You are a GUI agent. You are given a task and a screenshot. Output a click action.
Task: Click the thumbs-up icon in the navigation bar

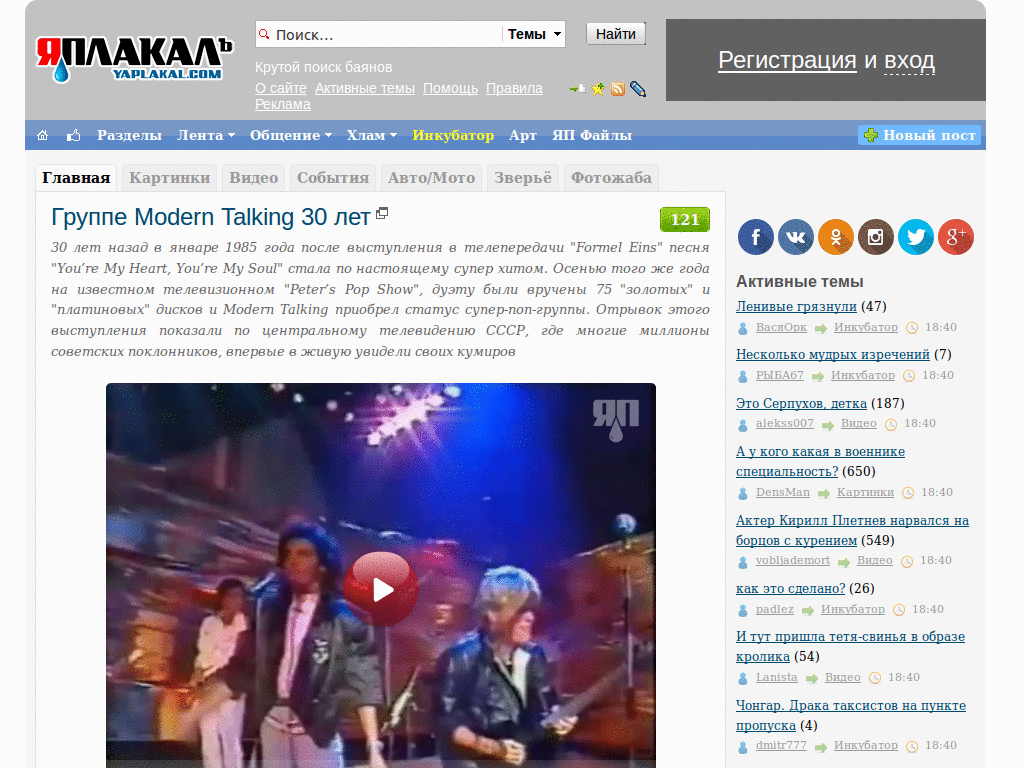[x=74, y=135]
